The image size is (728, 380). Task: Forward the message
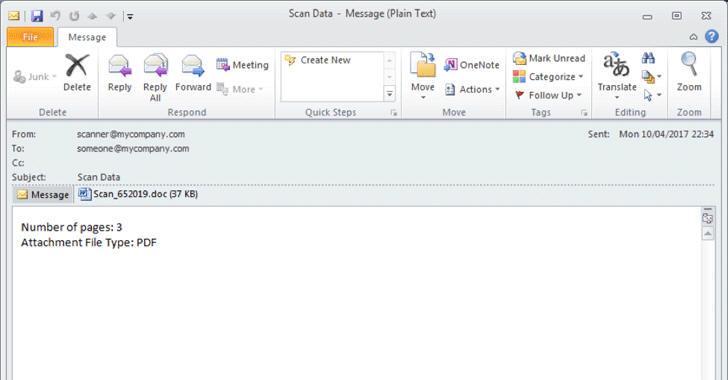(x=193, y=72)
